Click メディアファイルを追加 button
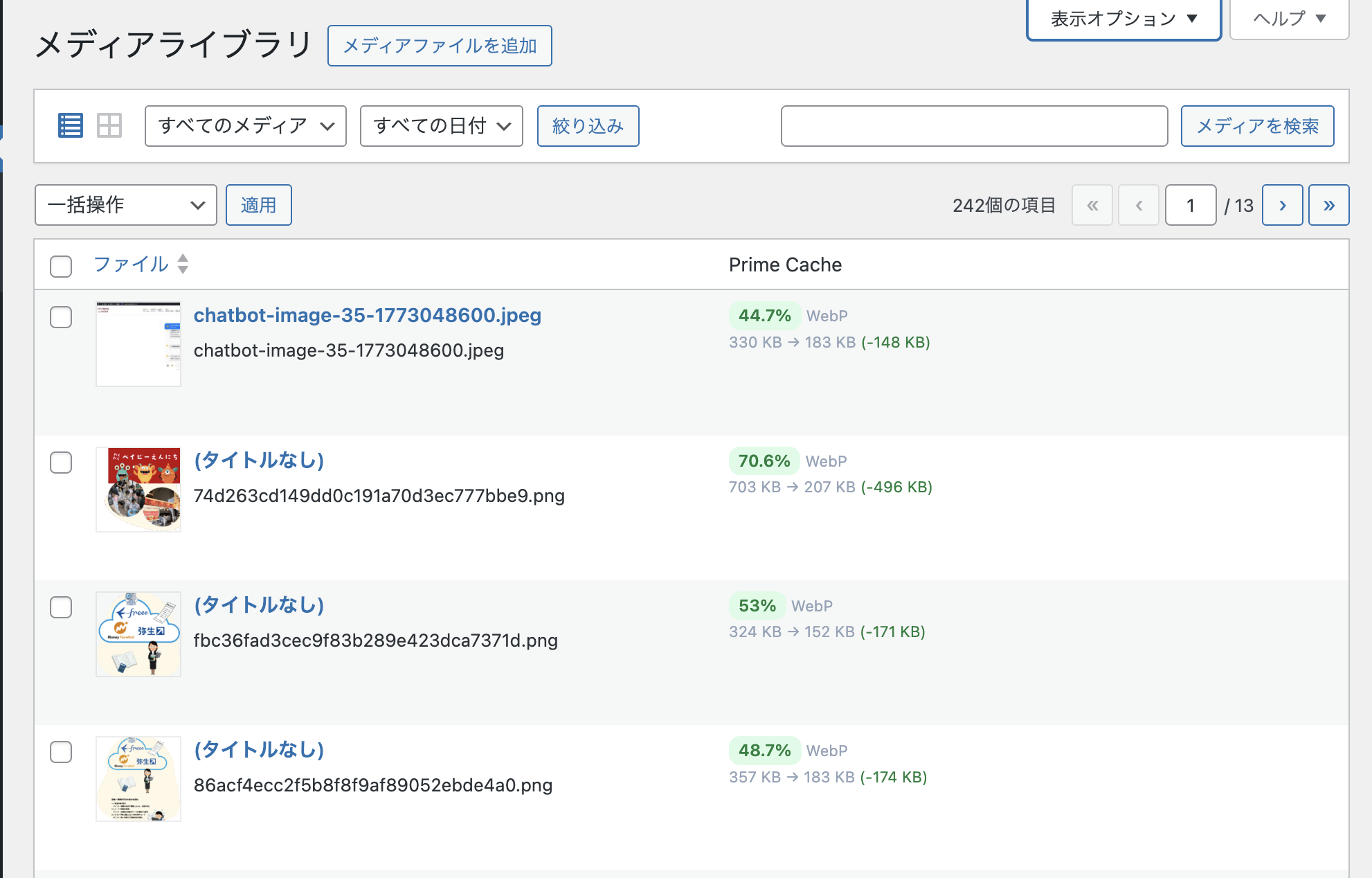Viewport: 1372px width, 878px height. click(x=440, y=46)
